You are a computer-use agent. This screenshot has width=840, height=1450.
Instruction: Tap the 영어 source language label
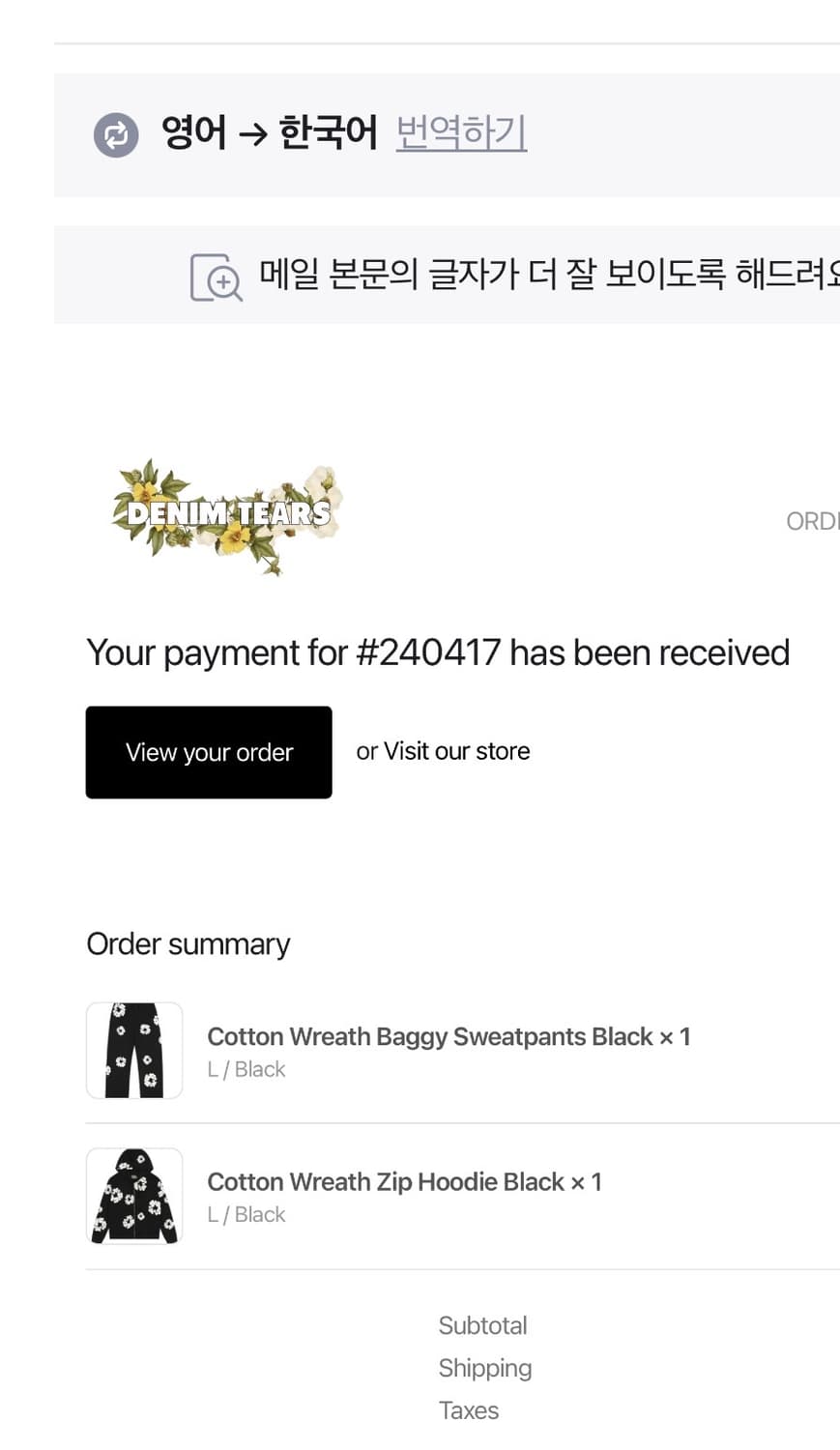(x=194, y=132)
